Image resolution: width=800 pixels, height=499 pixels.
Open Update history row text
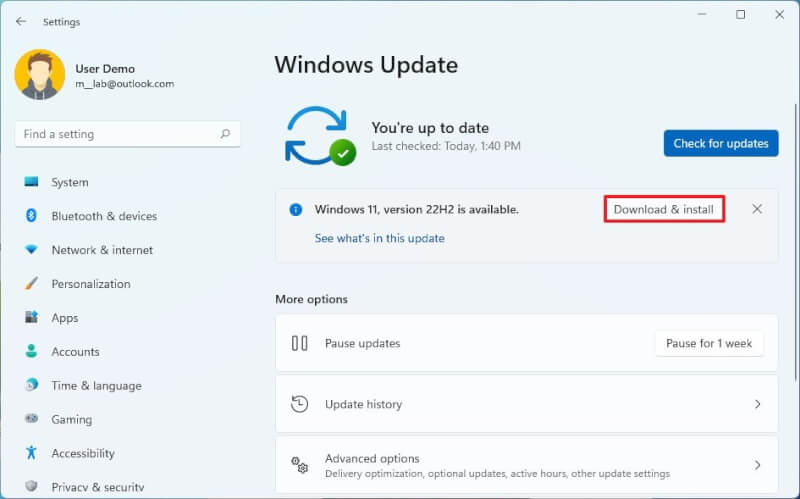tap(363, 404)
